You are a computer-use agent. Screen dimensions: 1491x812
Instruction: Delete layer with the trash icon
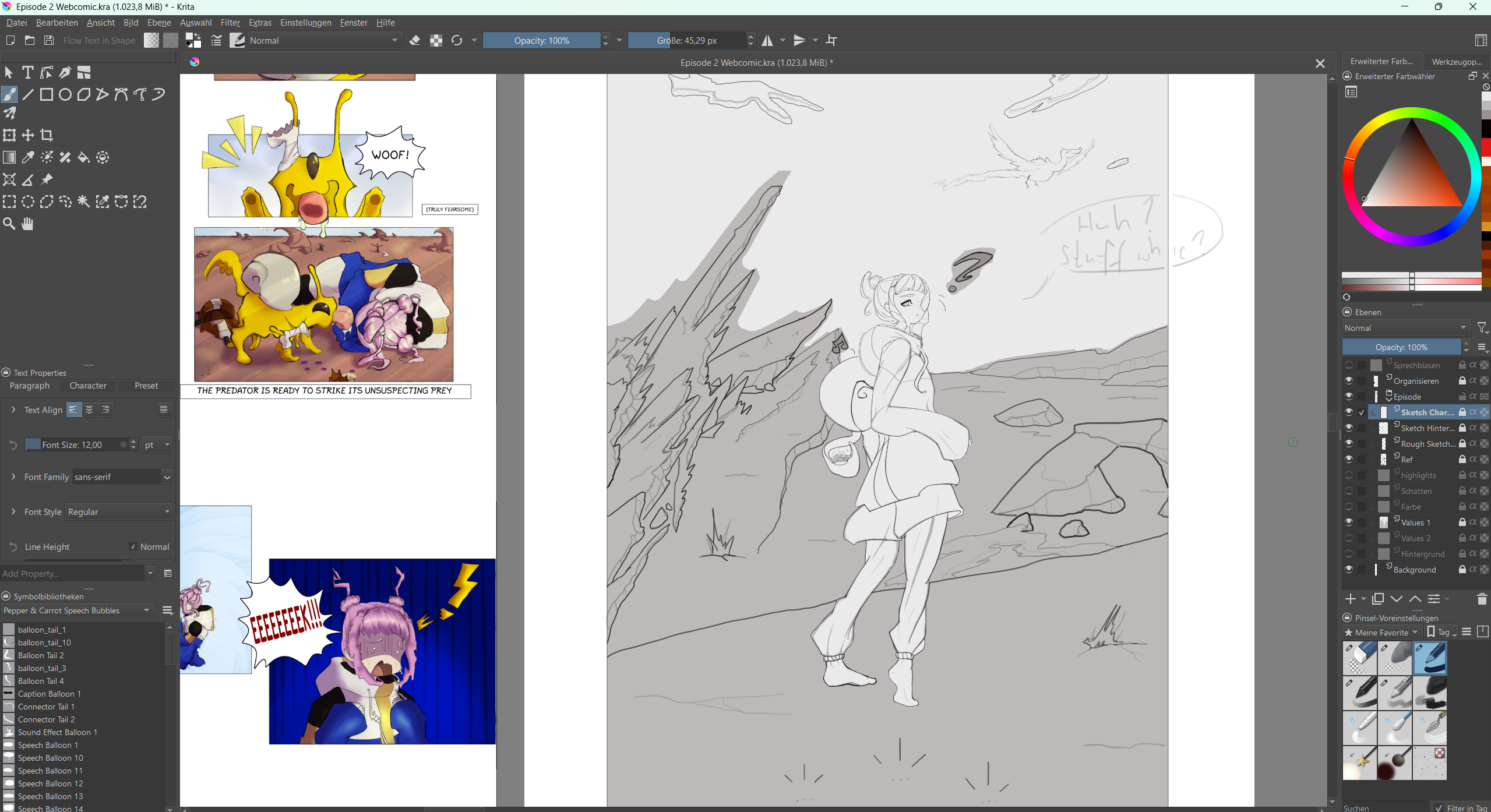[1482, 599]
